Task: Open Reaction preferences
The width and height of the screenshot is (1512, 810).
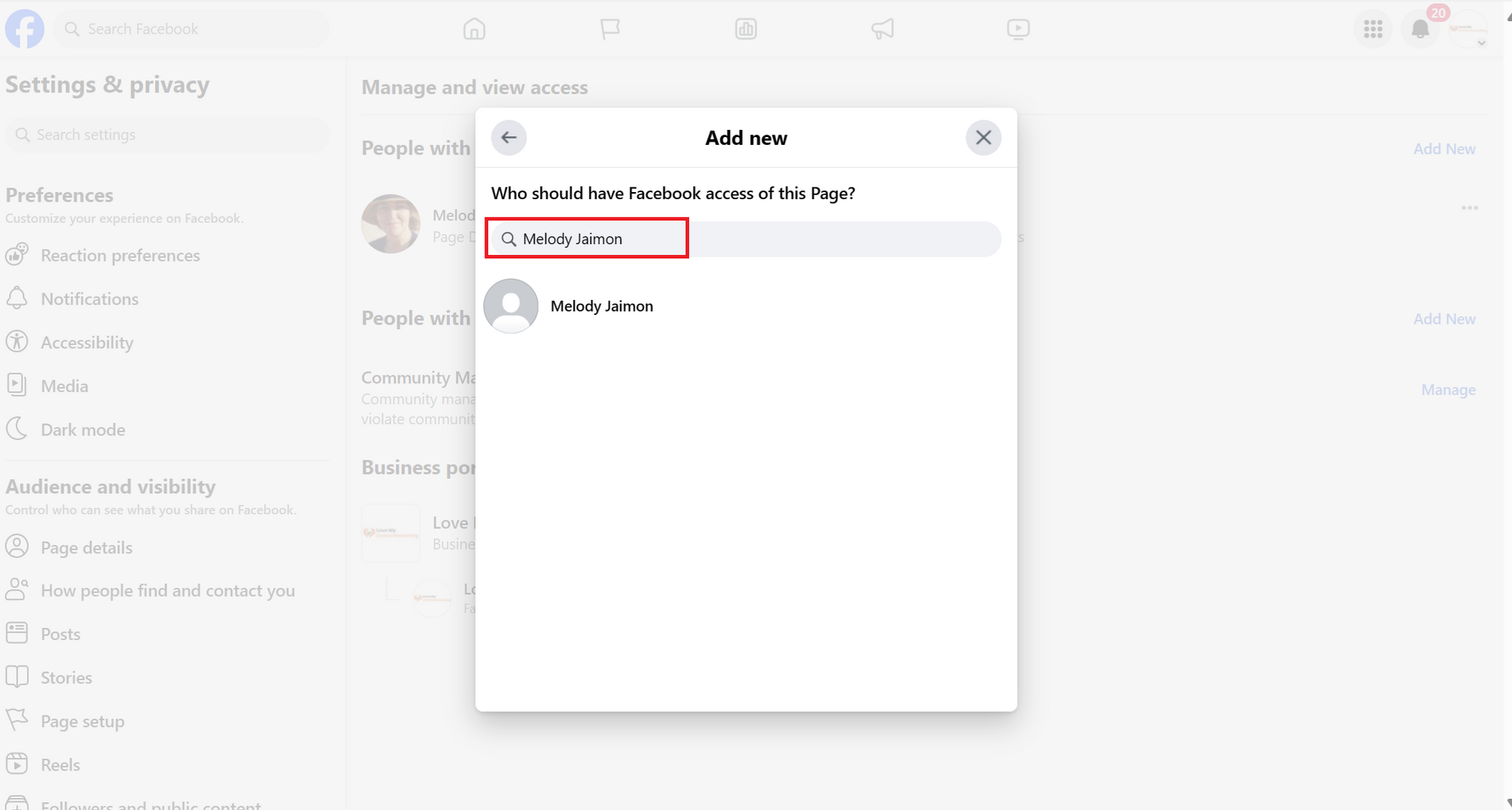Action: 120,256
